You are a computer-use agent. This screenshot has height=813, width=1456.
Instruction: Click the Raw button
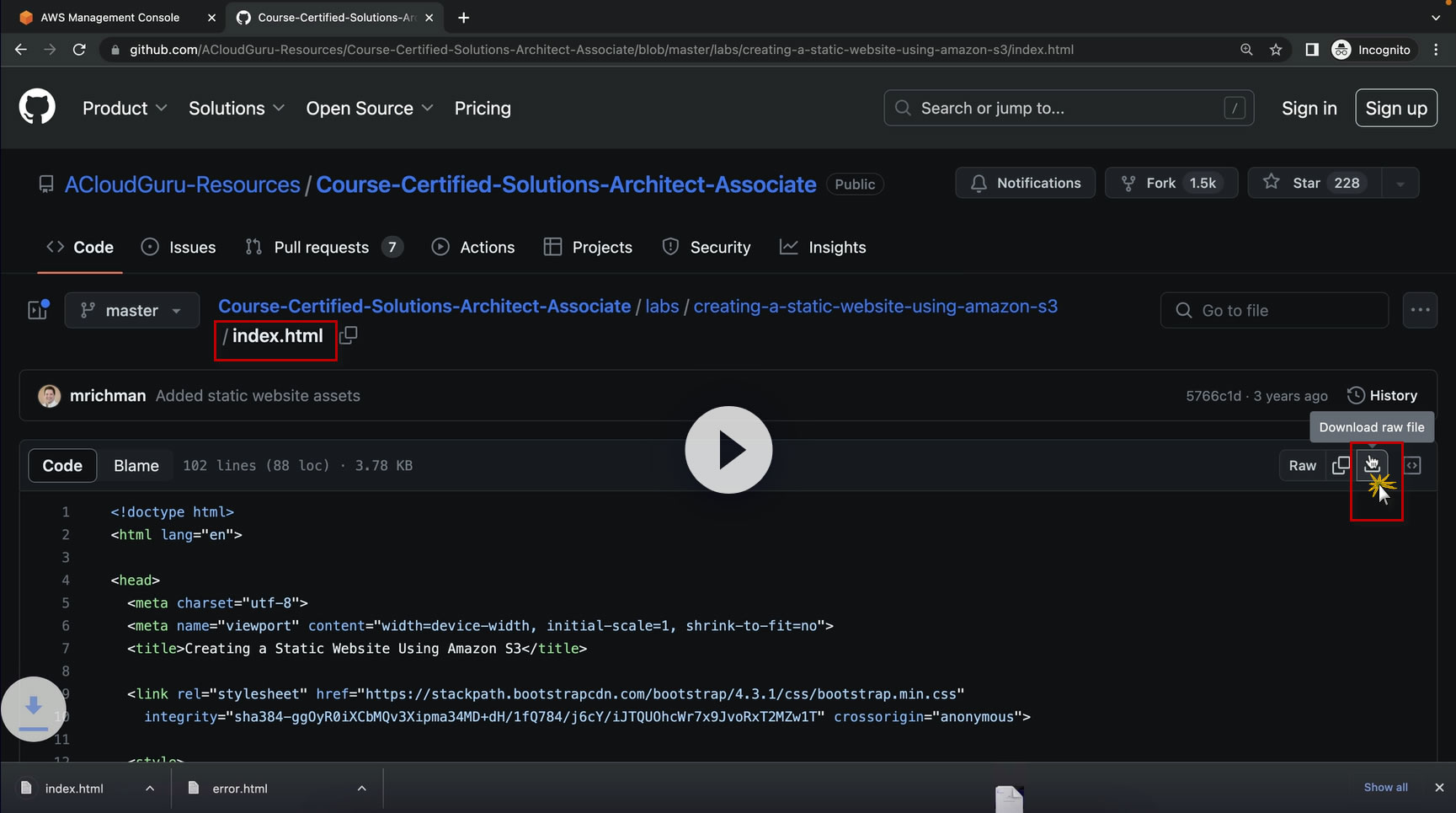tap(1302, 465)
